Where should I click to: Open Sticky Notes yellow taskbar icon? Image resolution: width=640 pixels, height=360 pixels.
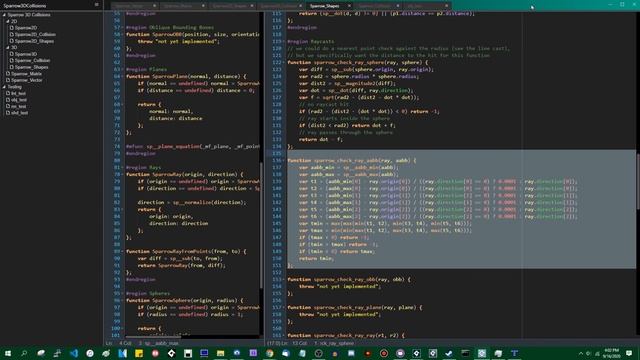(x=139, y=353)
